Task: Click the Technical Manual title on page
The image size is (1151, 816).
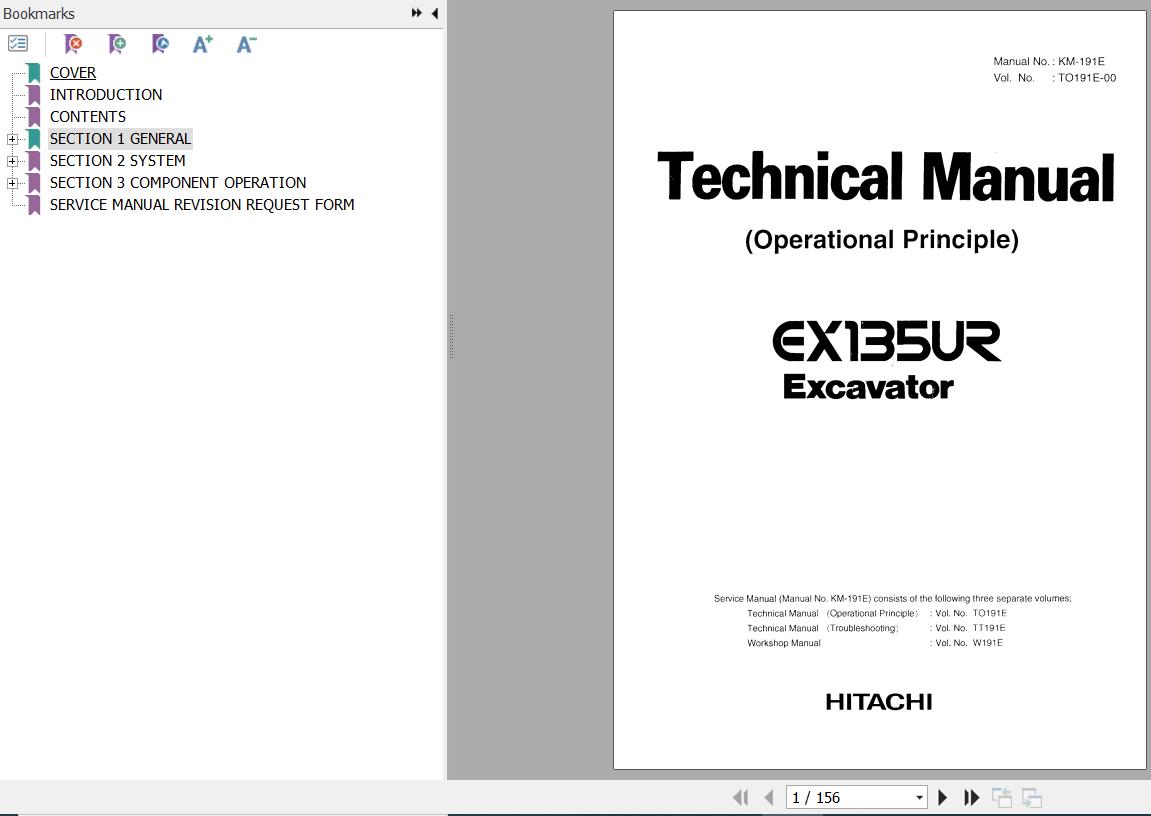Action: point(885,177)
